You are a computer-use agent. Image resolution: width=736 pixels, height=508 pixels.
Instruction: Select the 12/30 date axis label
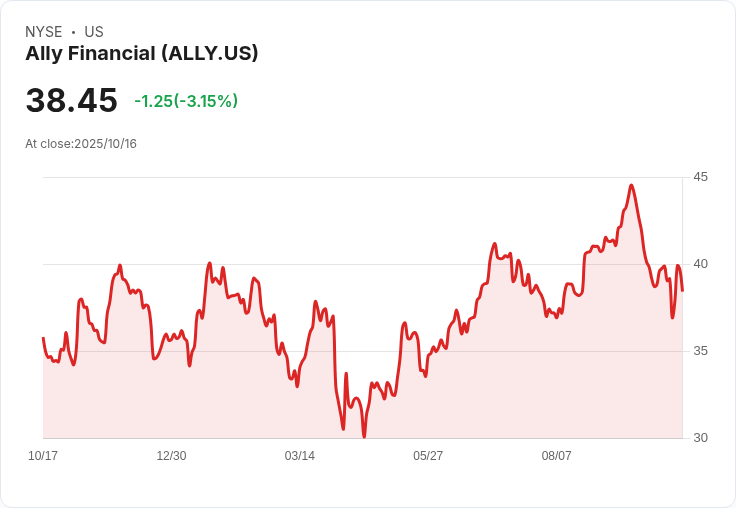[171, 455]
